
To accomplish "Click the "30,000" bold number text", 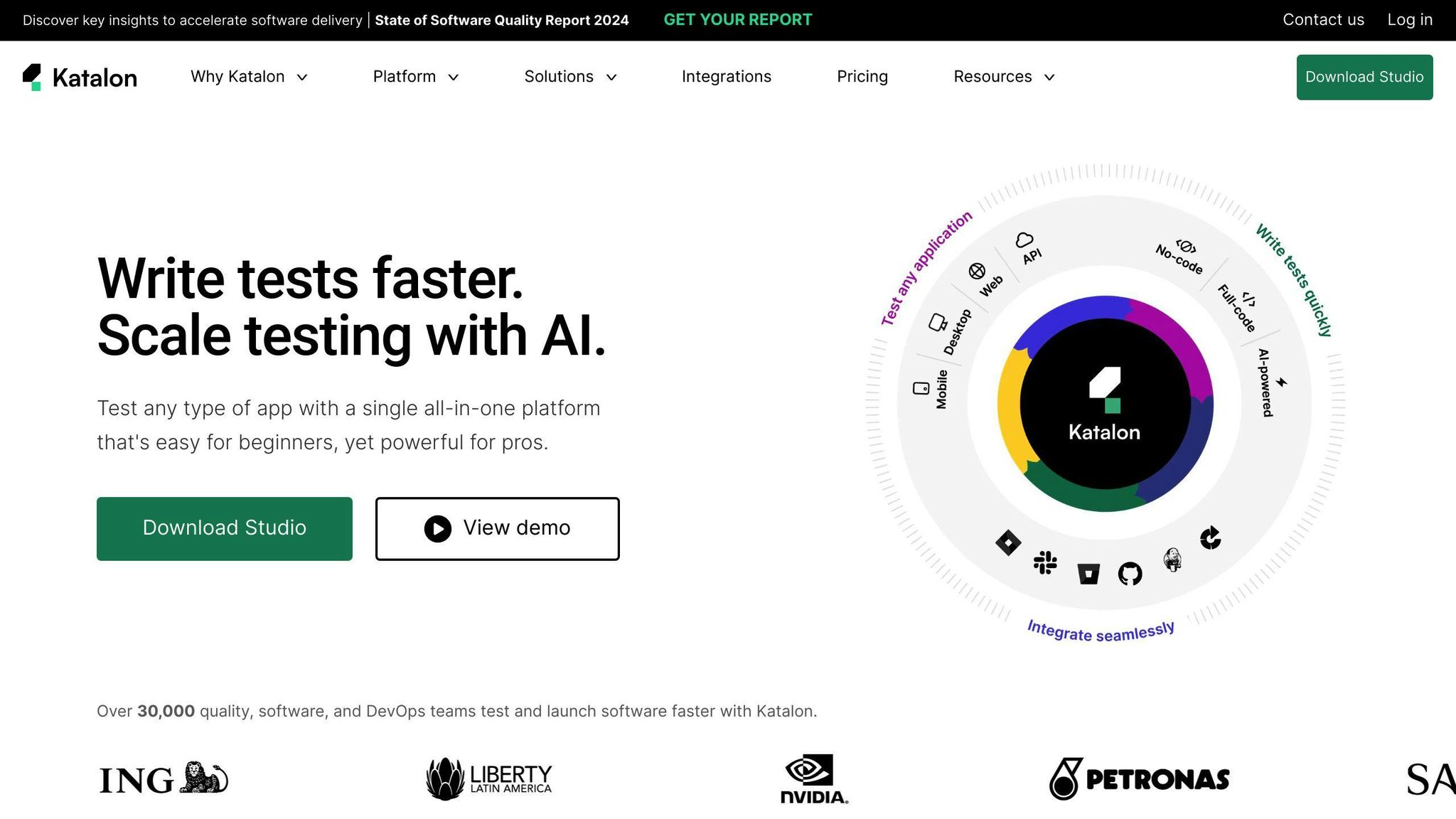I will point(166,711).
